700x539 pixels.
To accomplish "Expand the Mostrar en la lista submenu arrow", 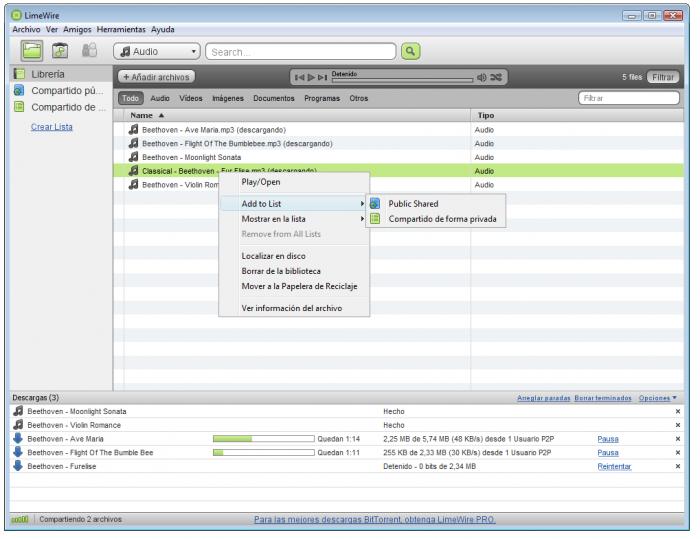I will (x=362, y=219).
